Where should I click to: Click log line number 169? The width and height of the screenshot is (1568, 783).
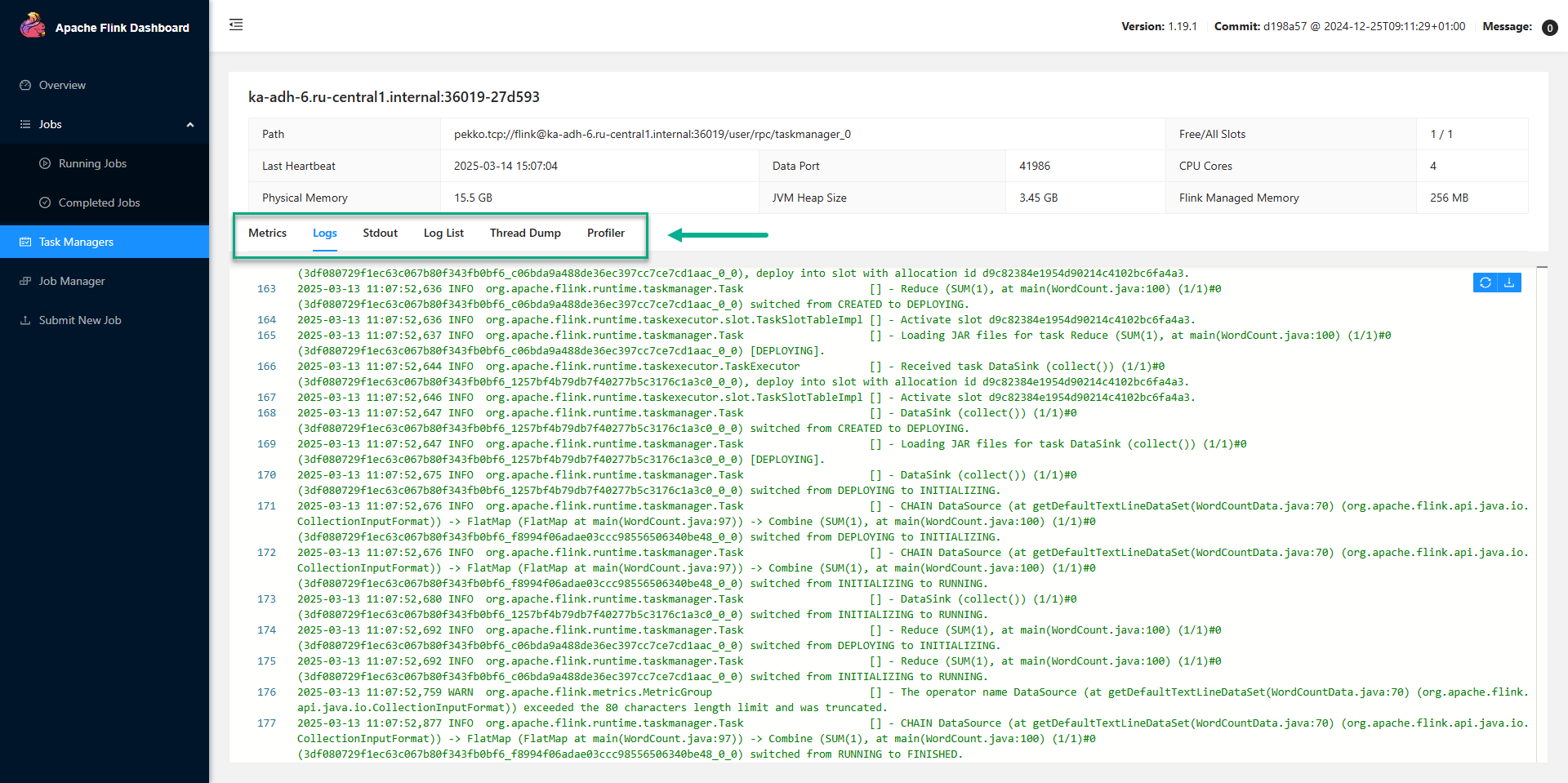tap(266, 444)
